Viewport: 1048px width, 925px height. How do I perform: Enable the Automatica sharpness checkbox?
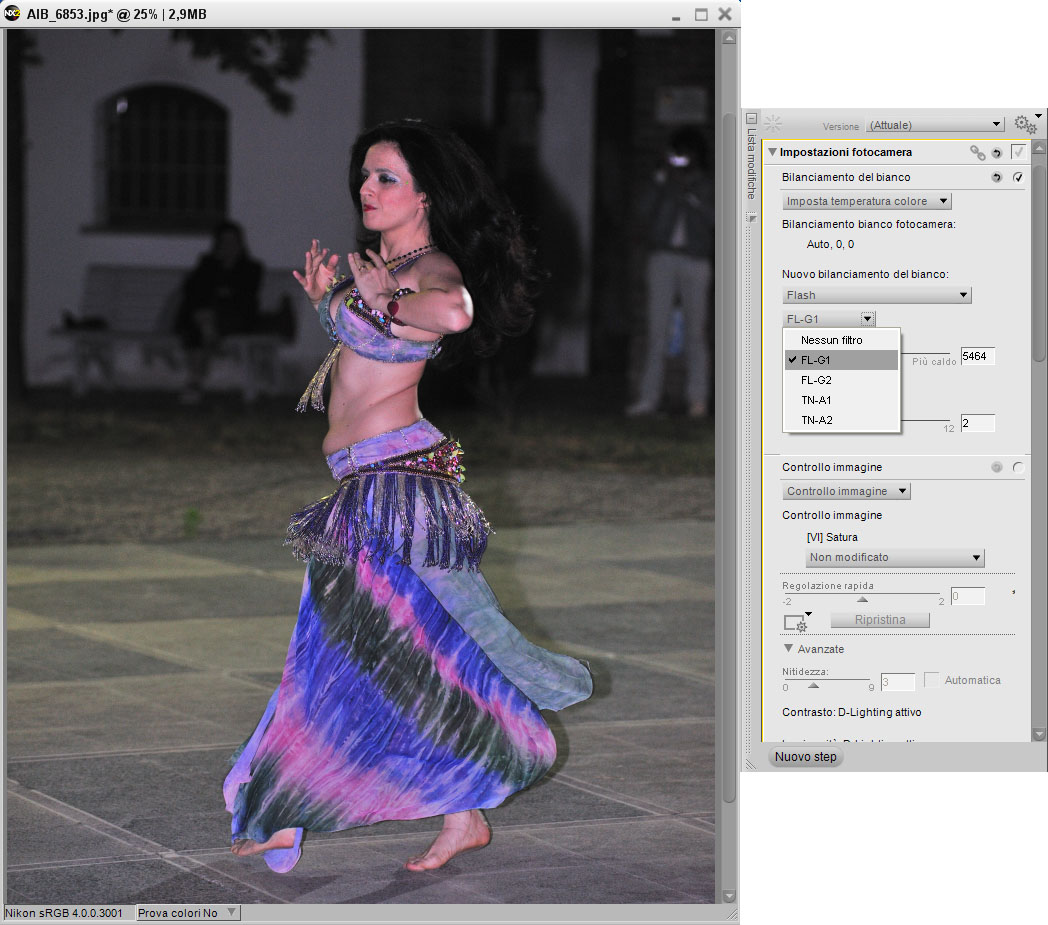click(x=931, y=680)
